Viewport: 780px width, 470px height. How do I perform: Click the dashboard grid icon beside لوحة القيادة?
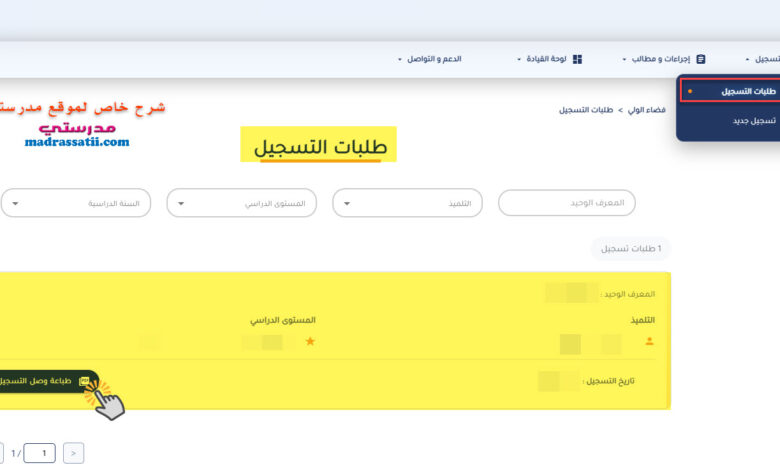pos(577,59)
